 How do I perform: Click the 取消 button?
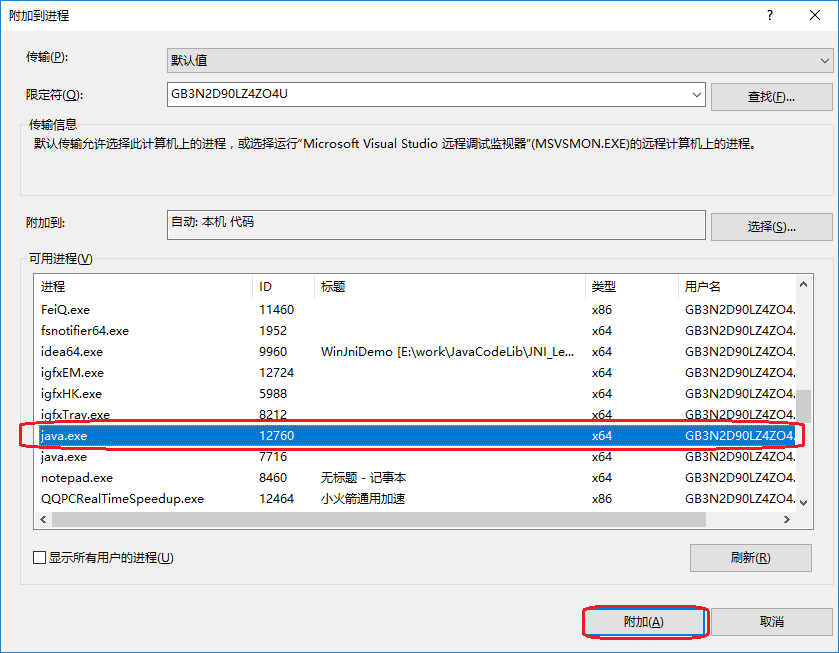click(772, 622)
